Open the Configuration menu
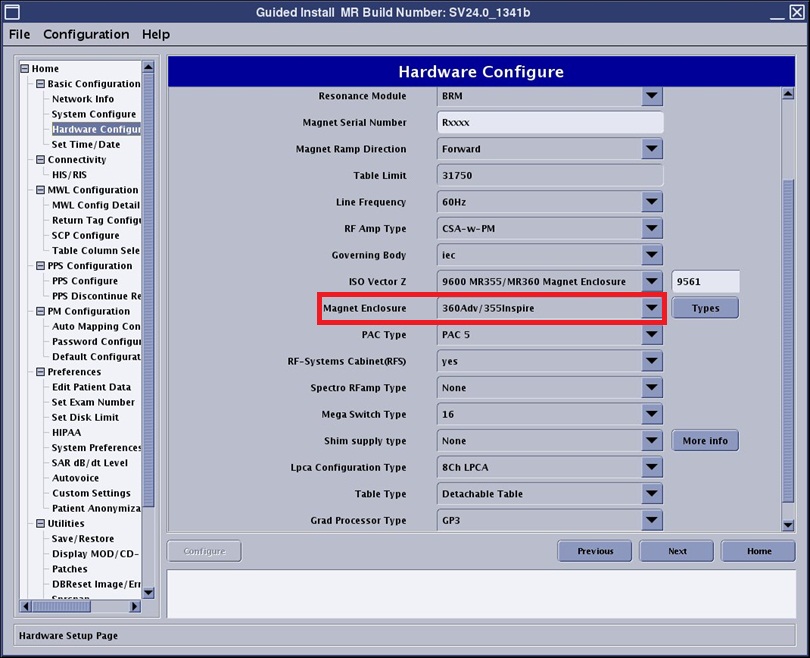 tap(86, 34)
